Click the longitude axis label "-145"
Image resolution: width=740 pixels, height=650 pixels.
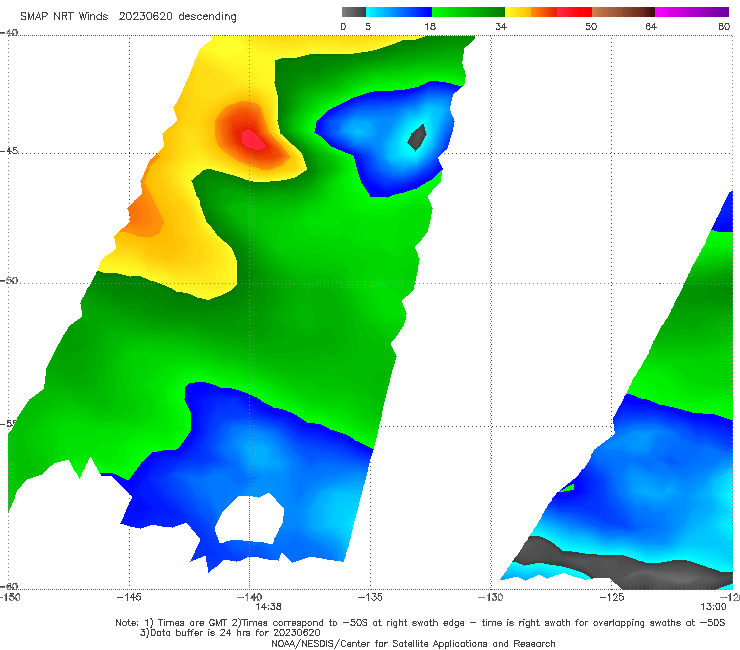point(129,597)
